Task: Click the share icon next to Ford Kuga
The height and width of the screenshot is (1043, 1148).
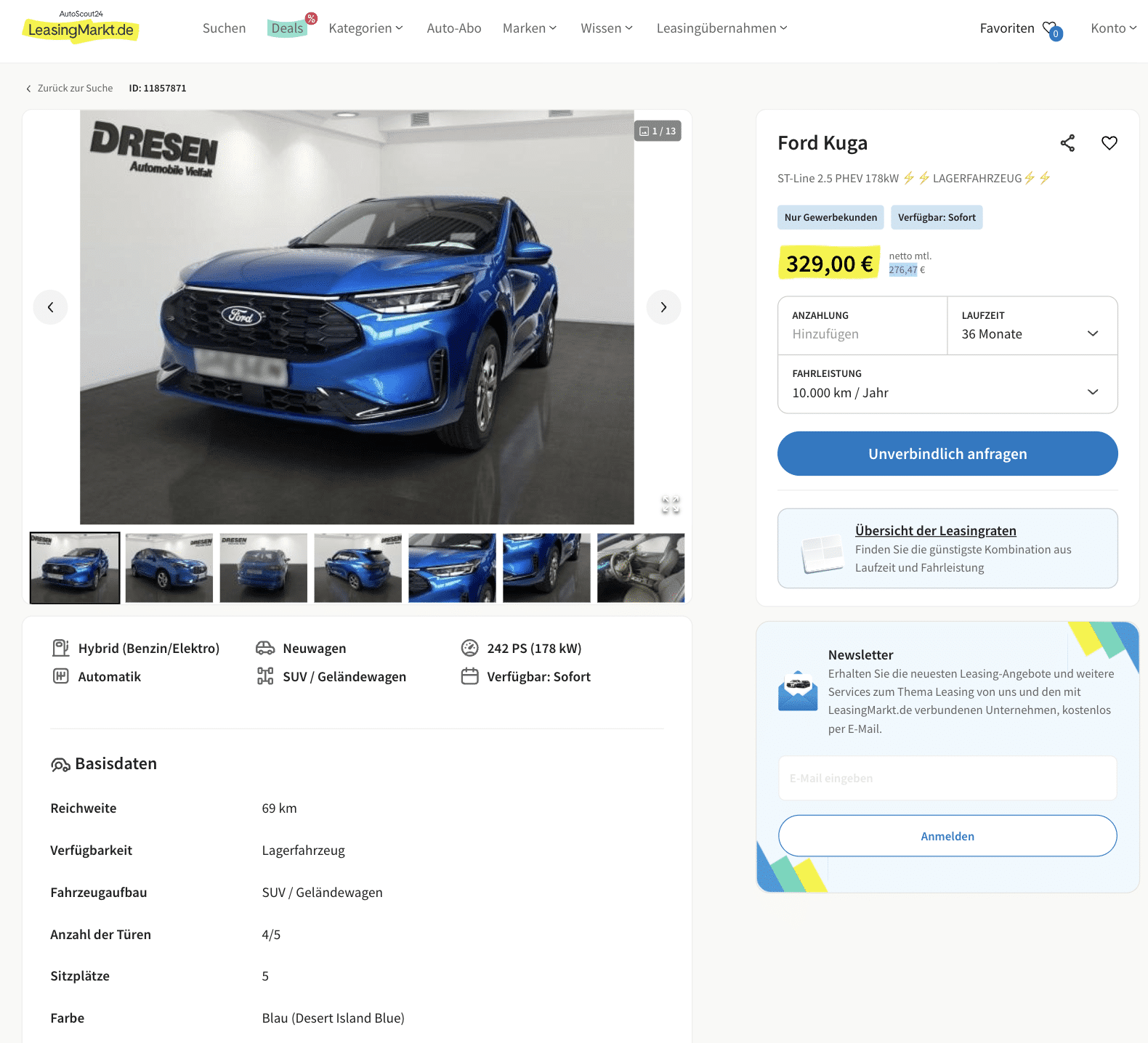Action: 1067,143
